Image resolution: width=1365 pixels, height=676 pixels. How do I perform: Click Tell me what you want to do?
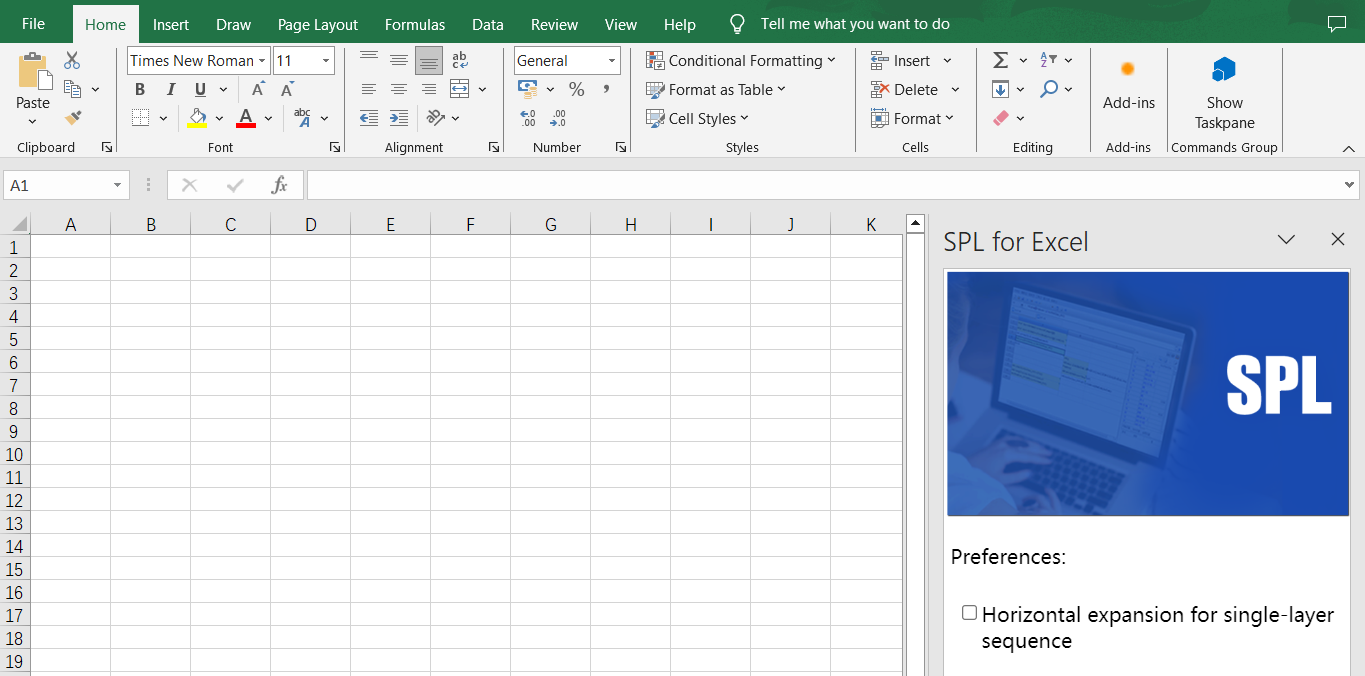click(x=855, y=24)
